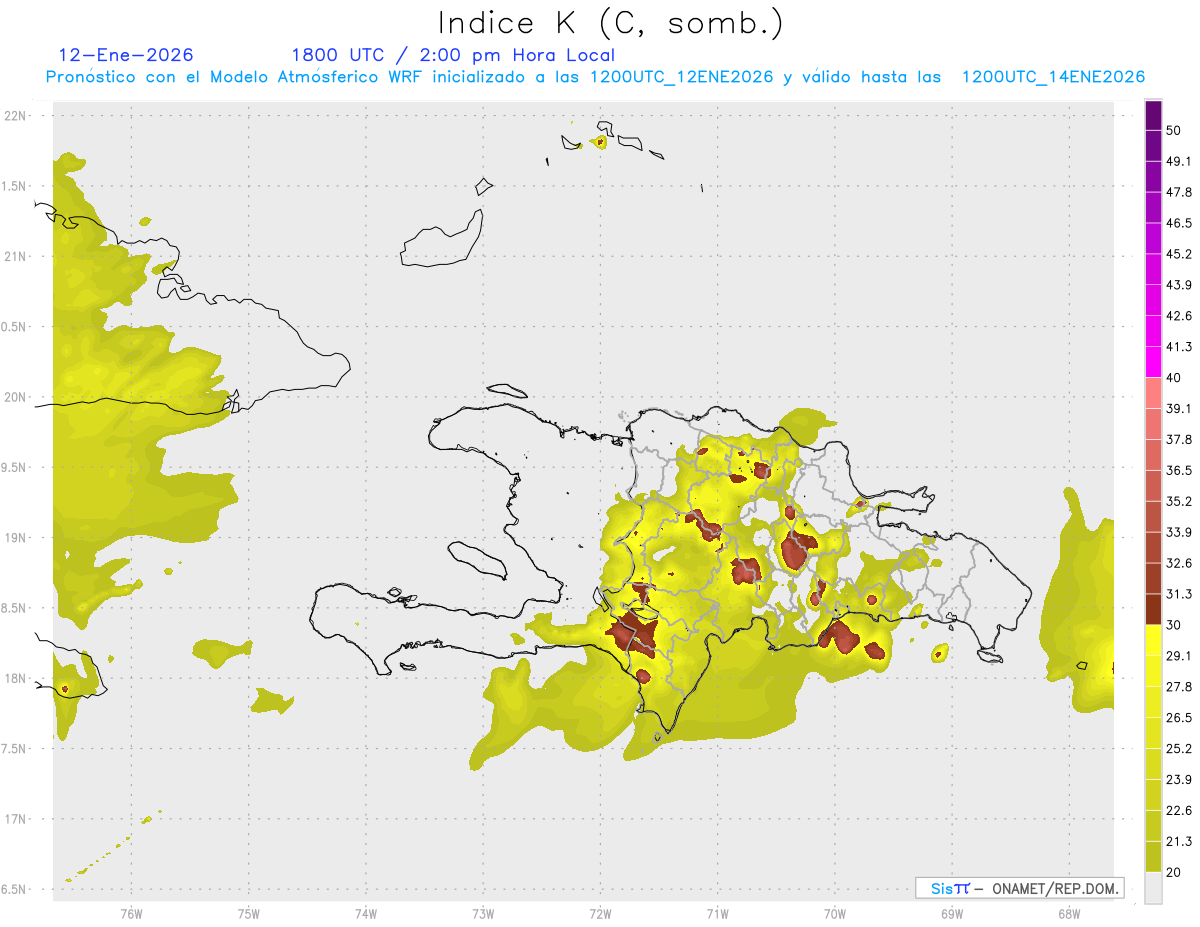This screenshot has width=1200, height=927.
Task: Click the 20N latitude axis label
Action: point(17,397)
